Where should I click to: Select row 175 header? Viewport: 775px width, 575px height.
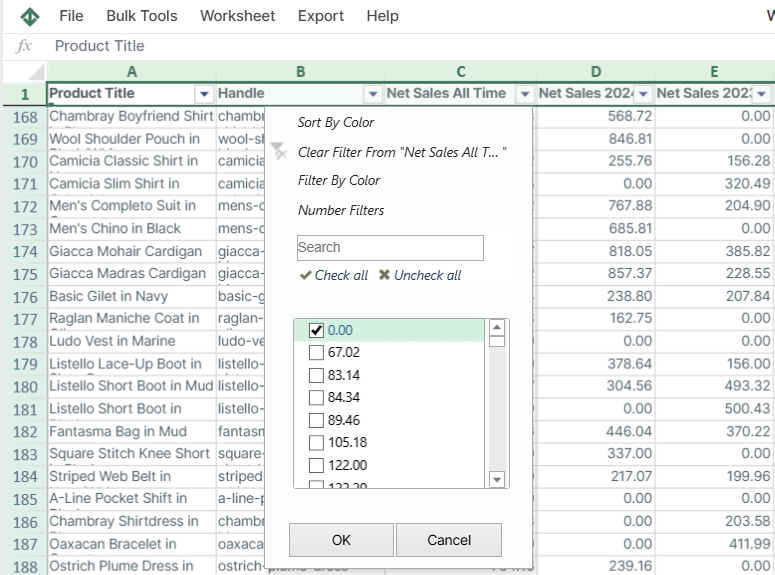[x=25, y=274]
